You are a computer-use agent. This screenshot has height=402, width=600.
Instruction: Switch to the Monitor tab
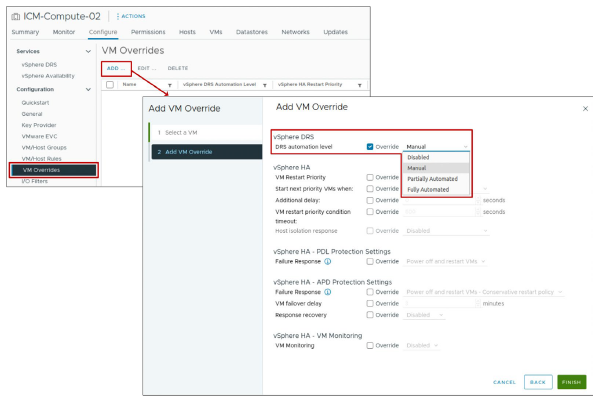point(64,32)
